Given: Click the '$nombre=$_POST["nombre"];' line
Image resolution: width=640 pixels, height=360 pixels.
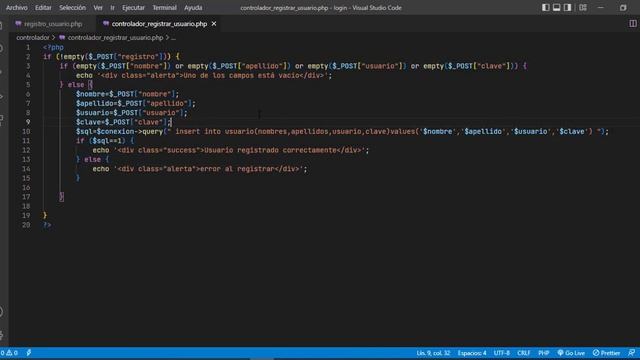Looking at the screenshot, I should [127, 94].
